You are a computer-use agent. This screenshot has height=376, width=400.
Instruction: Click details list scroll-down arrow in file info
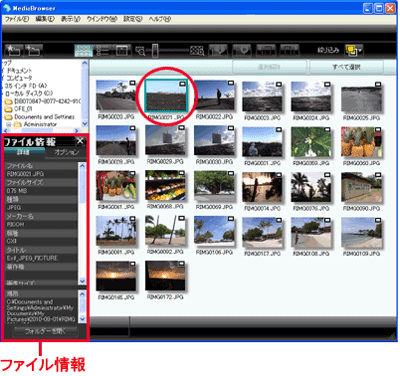coord(82,281)
